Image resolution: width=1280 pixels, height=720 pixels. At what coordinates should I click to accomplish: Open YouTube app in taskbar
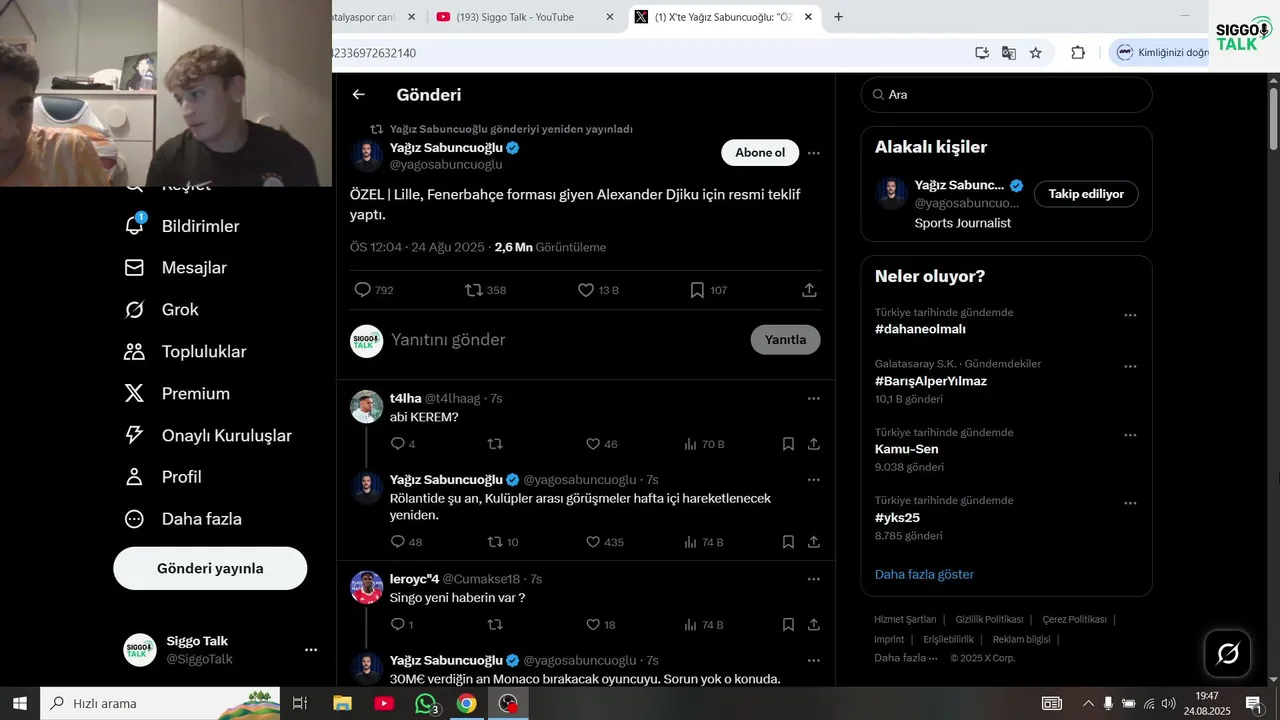[384, 703]
